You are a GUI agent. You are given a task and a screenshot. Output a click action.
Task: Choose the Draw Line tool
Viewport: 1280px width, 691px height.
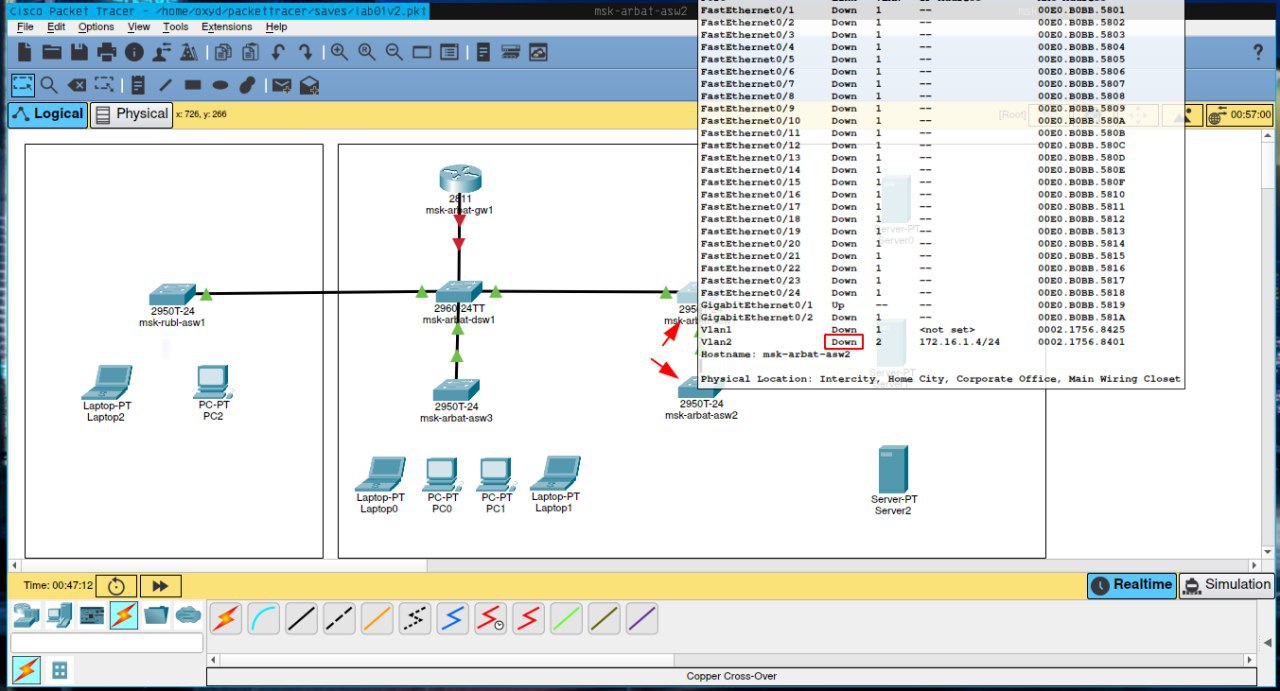point(165,85)
